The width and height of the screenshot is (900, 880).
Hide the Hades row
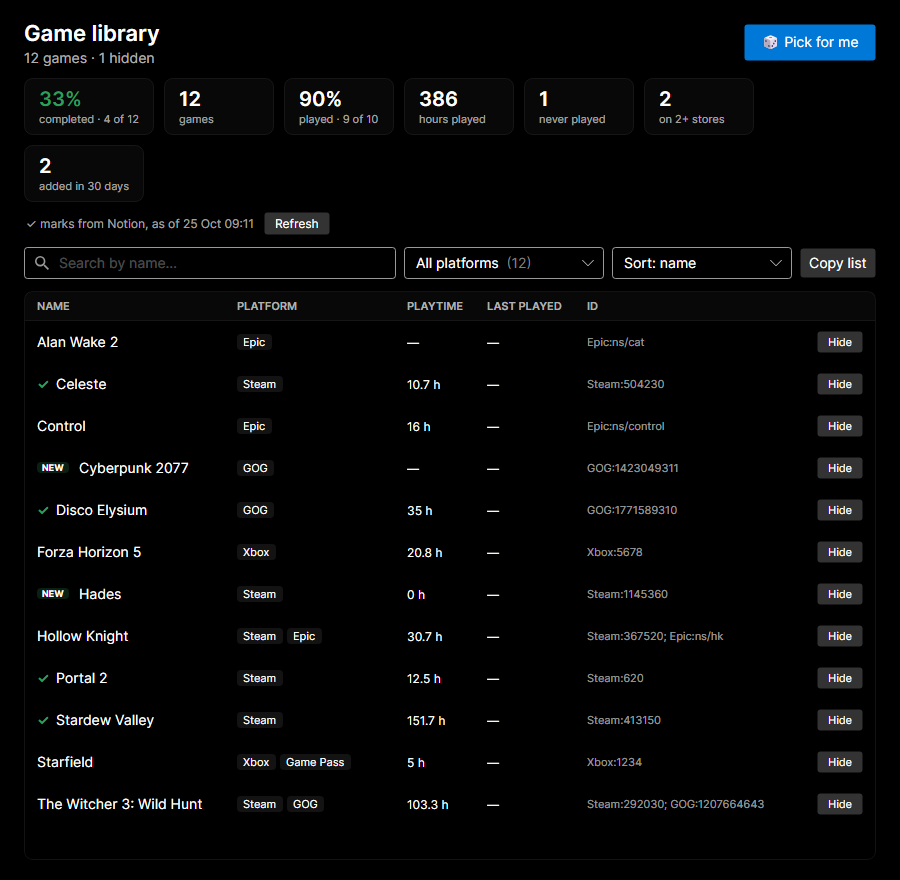839,594
